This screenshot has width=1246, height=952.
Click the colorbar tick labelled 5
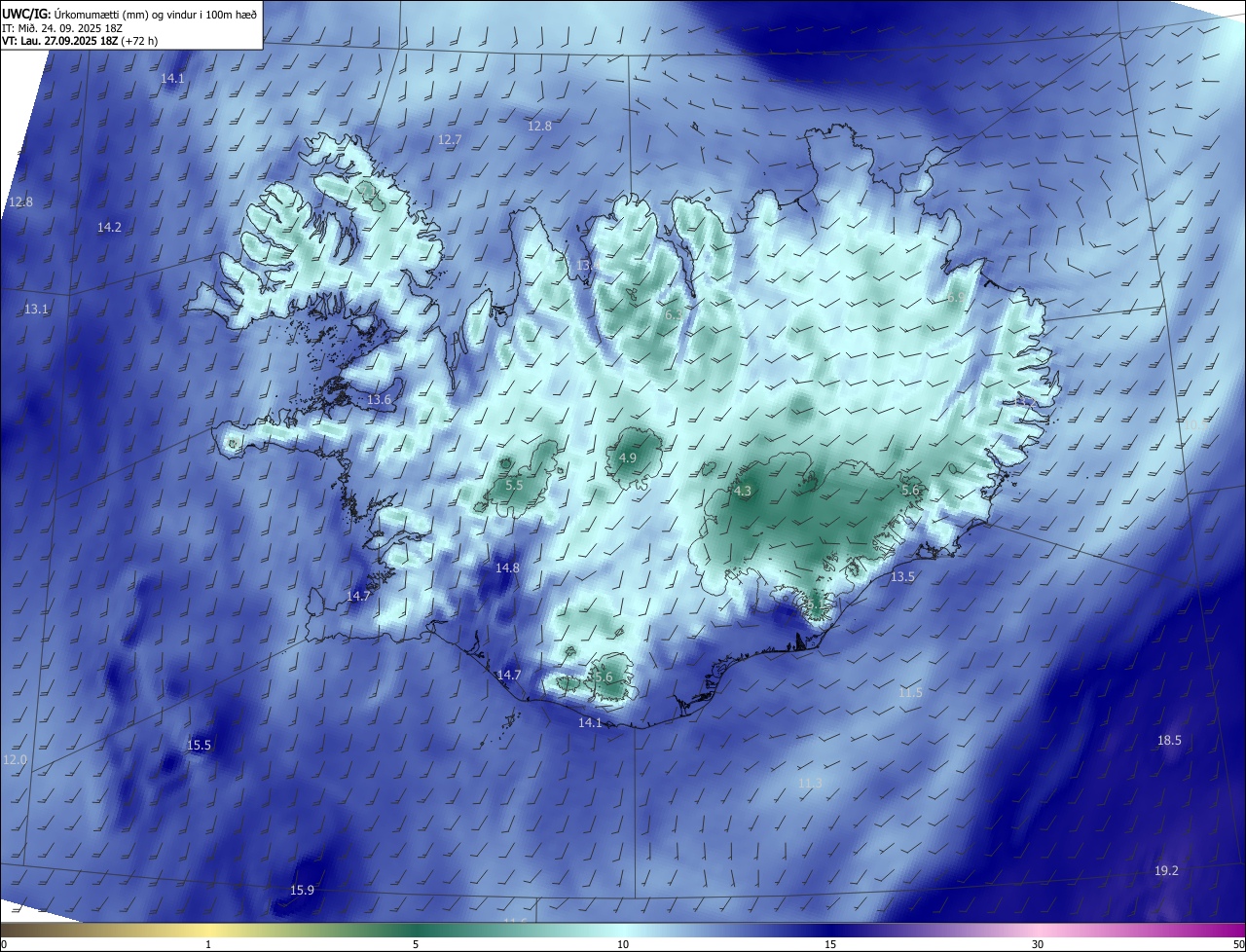416,944
